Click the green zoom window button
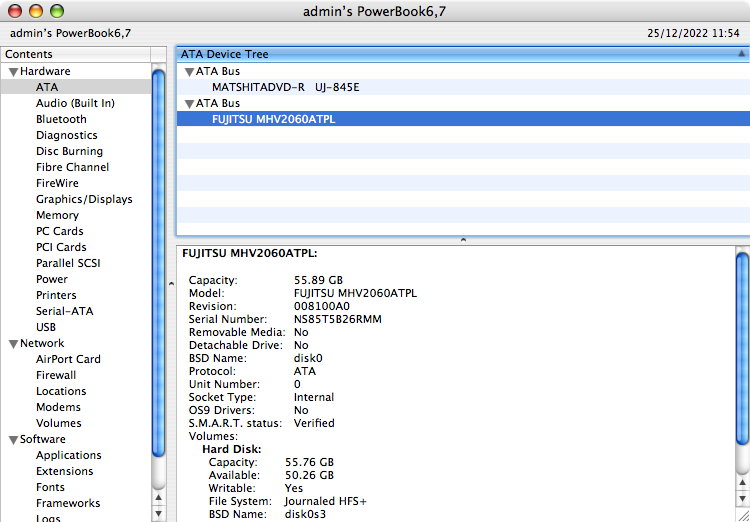 (x=57, y=11)
